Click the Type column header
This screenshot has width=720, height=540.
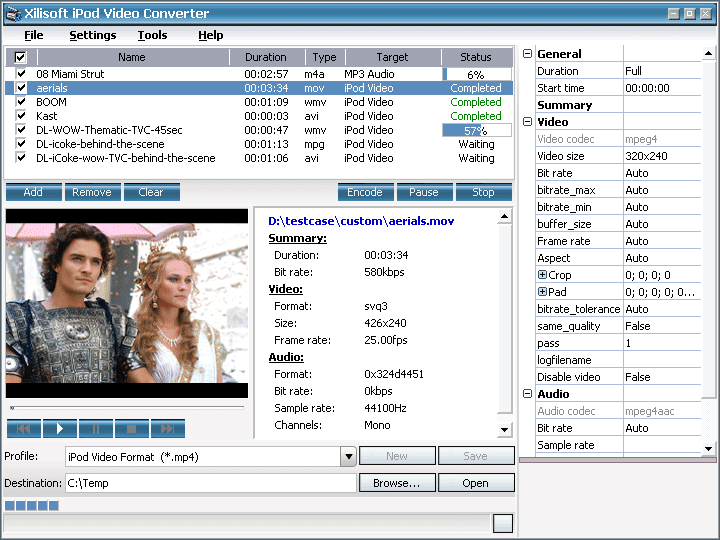(x=325, y=57)
